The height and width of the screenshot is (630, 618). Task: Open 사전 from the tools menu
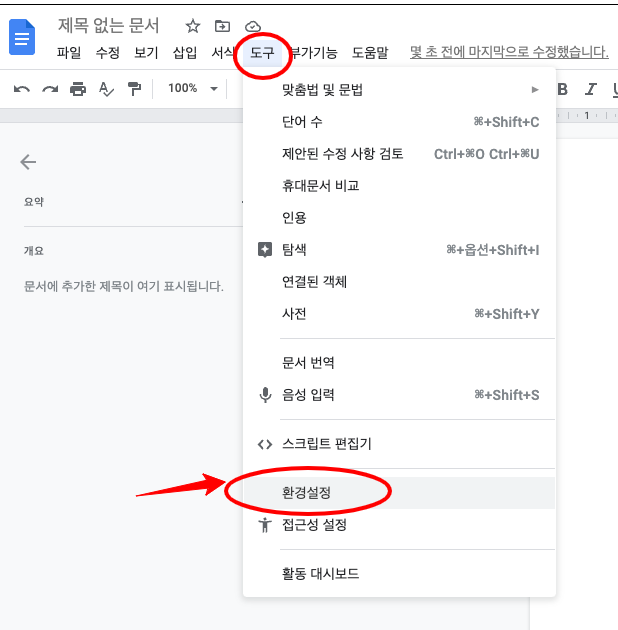[x=399, y=314]
